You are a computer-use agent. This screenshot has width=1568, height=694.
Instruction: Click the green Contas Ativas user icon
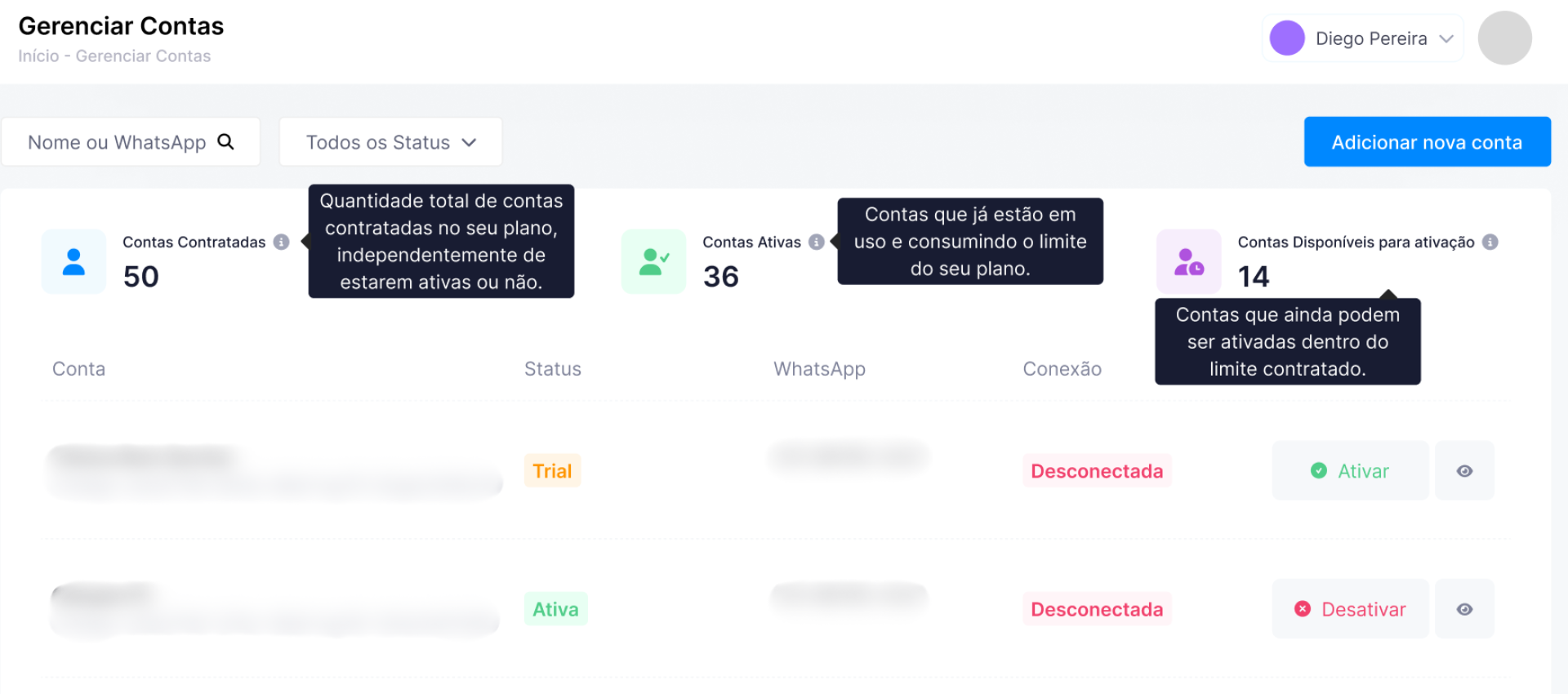point(653,261)
